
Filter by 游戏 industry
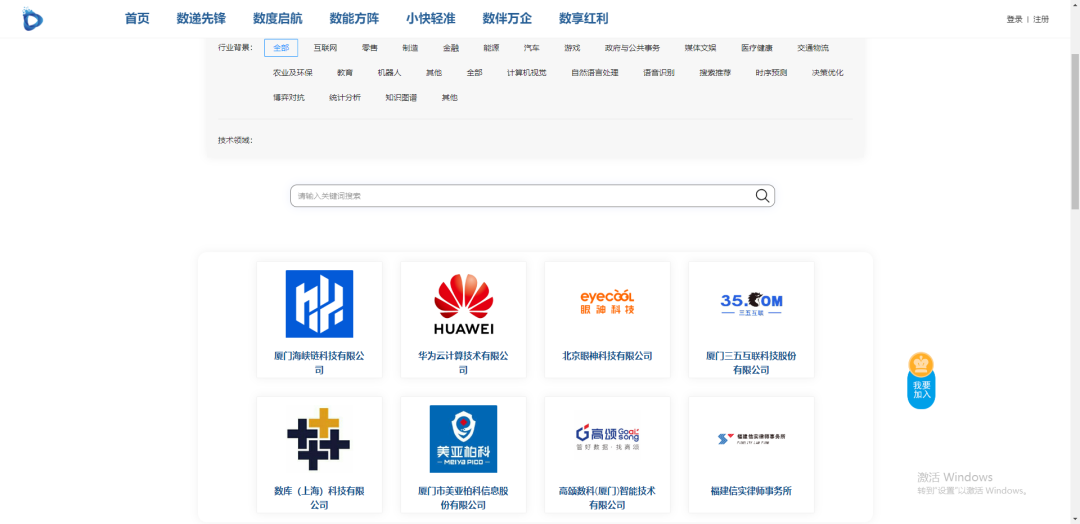coord(572,48)
